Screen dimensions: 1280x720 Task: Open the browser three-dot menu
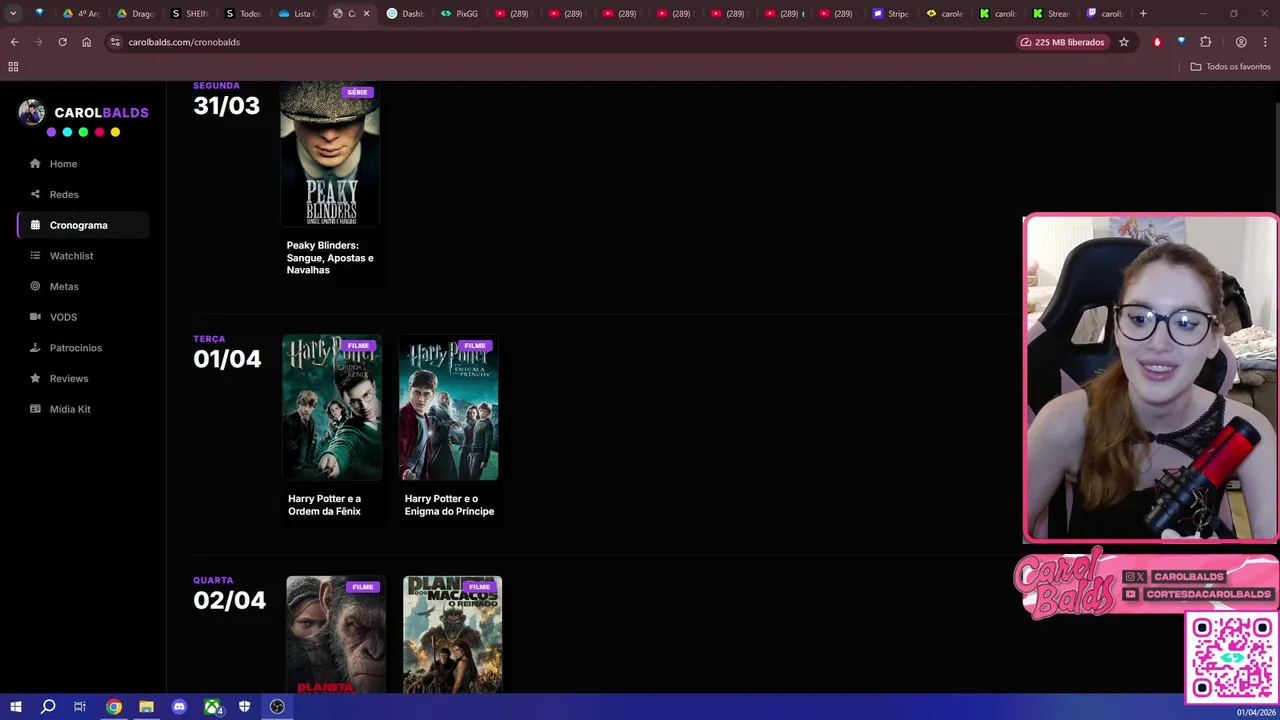point(1264,42)
